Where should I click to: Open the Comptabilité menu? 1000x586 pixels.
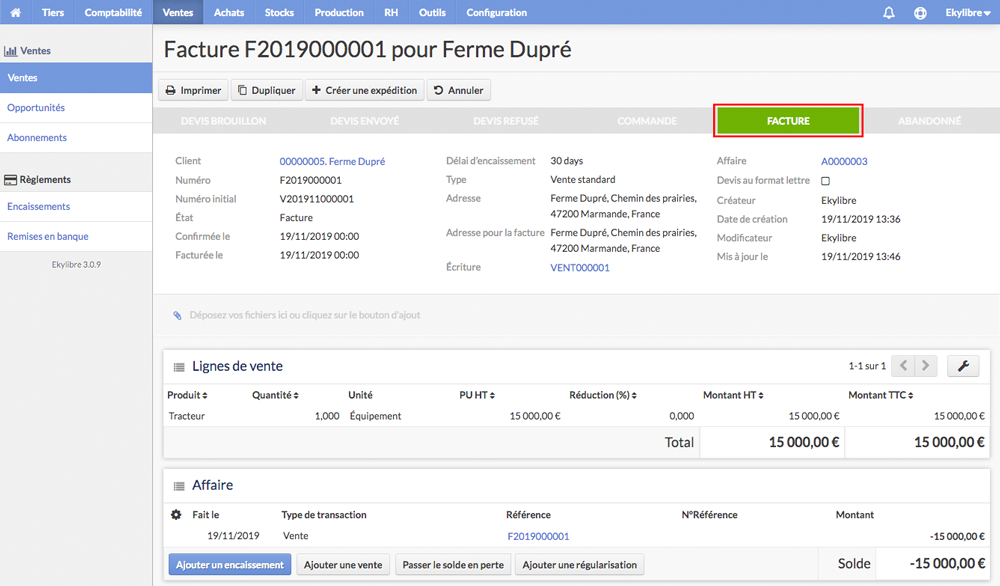tap(114, 12)
